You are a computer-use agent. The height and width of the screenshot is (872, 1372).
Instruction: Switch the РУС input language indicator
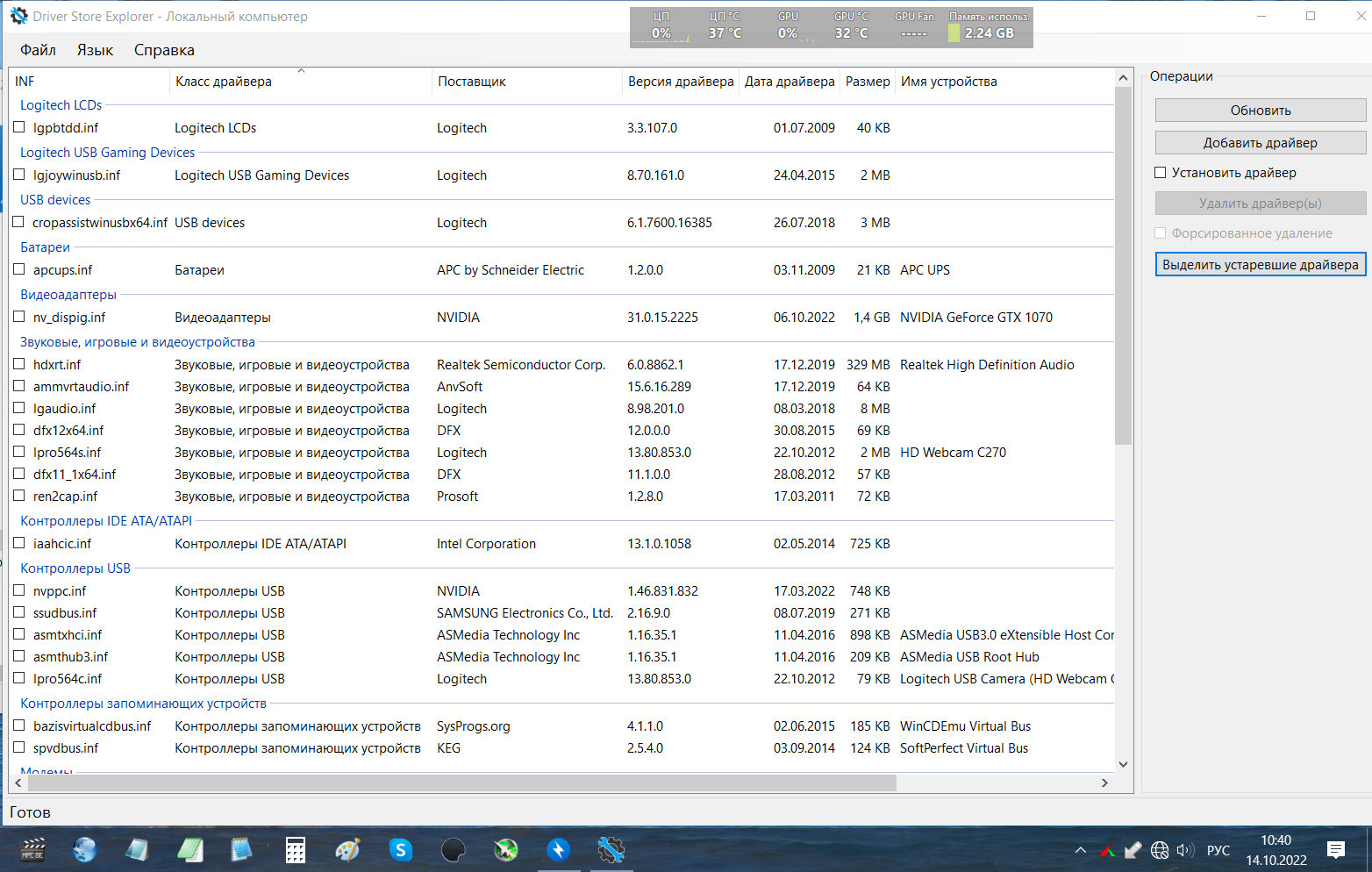click(1218, 850)
